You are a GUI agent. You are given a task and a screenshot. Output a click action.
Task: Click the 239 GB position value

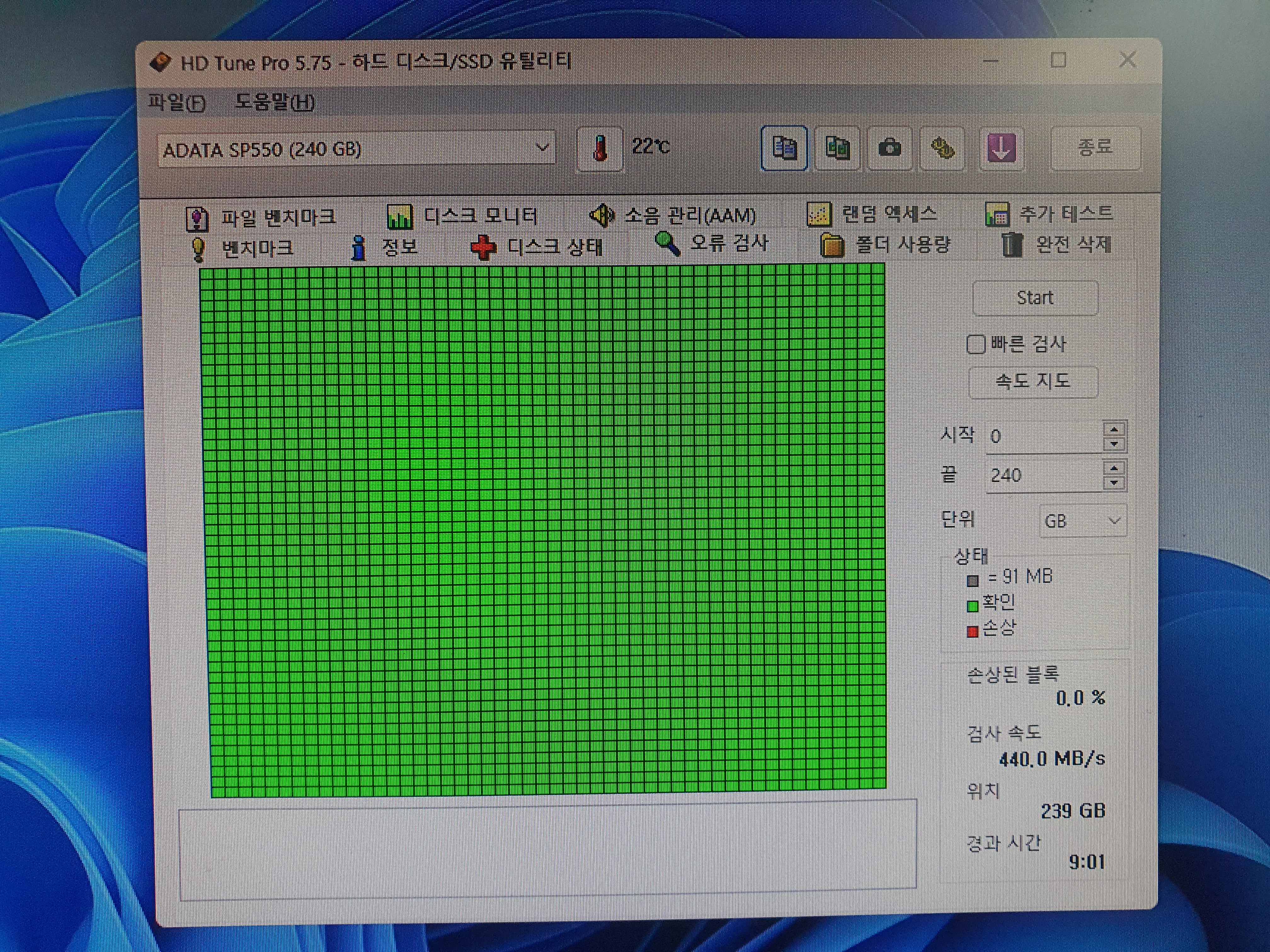[x=1073, y=810]
